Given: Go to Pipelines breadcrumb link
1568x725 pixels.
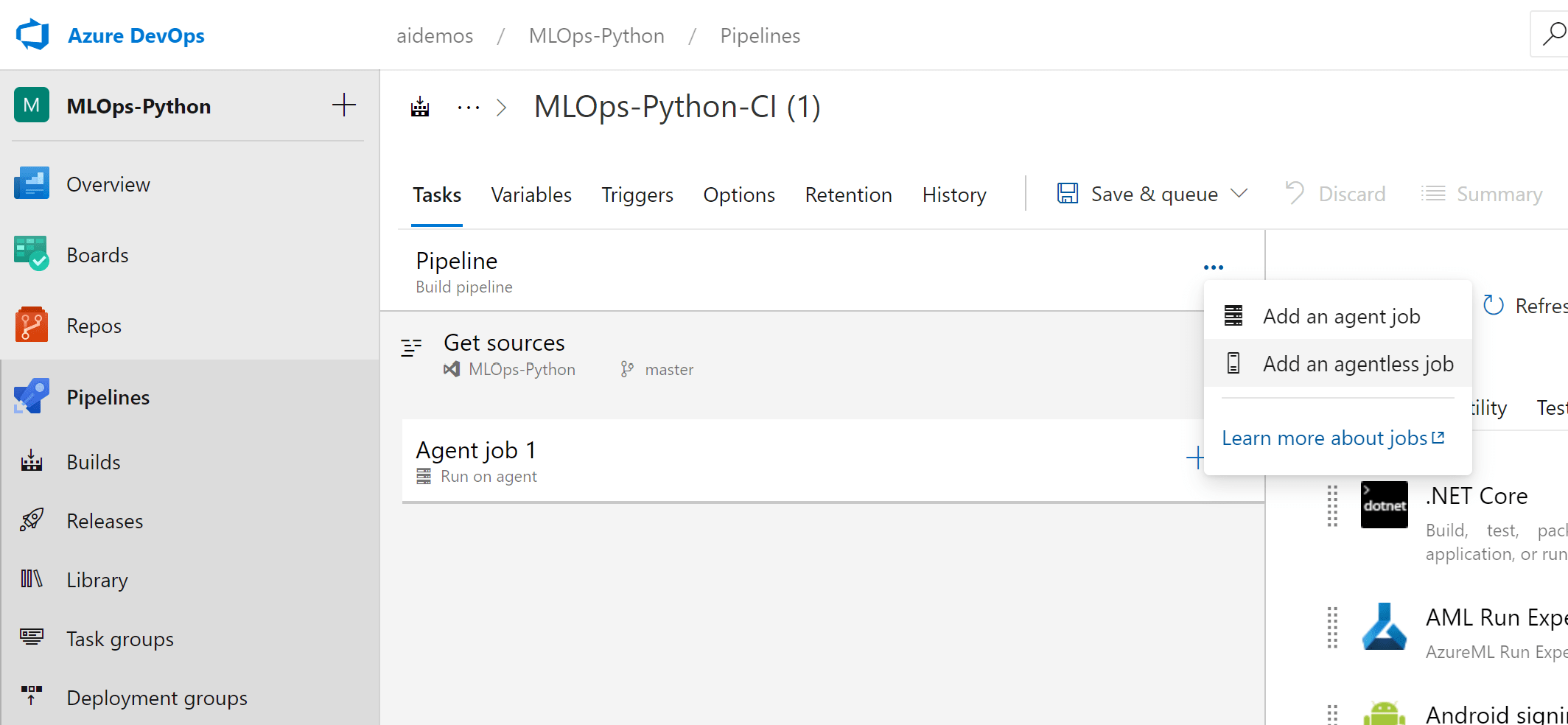Looking at the screenshot, I should 760,35.
